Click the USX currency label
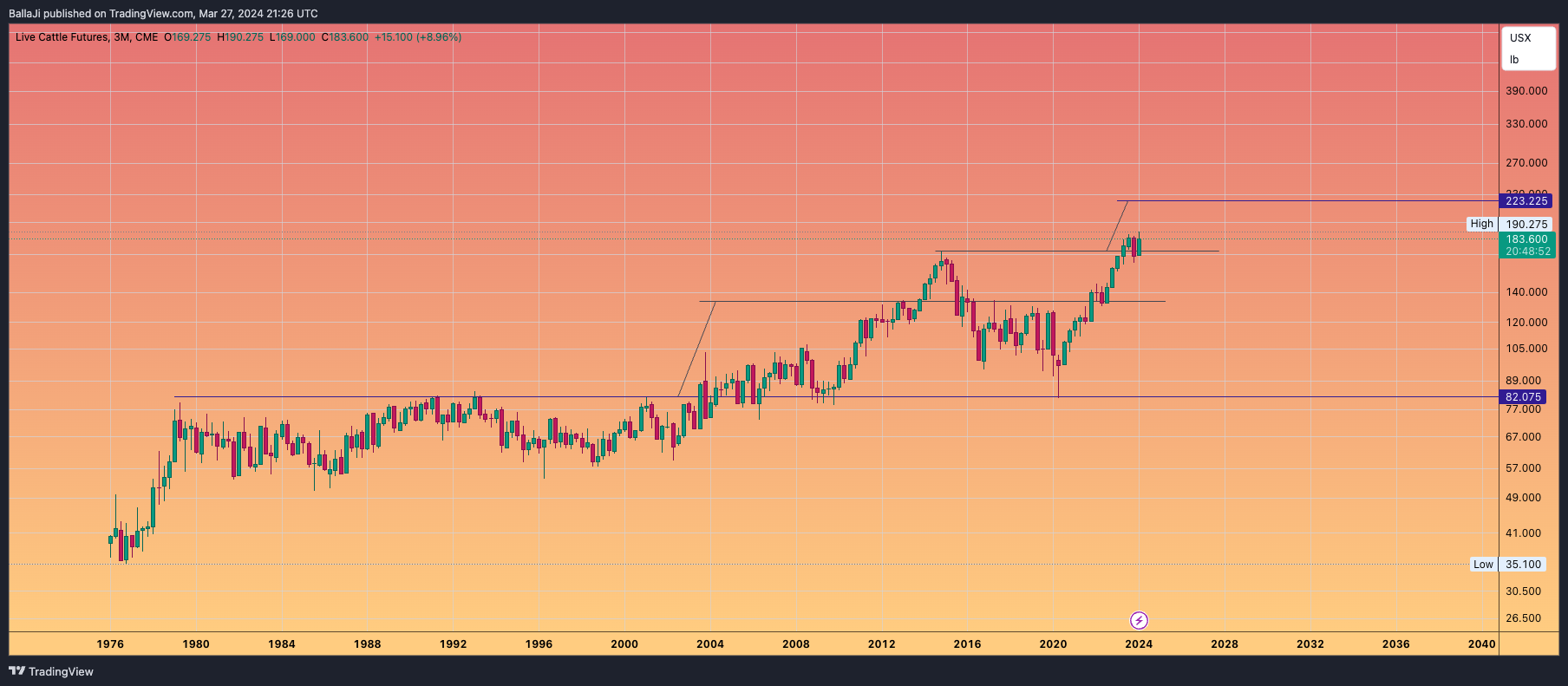This screenshot has width=1568, height=686. [1520, 38]
